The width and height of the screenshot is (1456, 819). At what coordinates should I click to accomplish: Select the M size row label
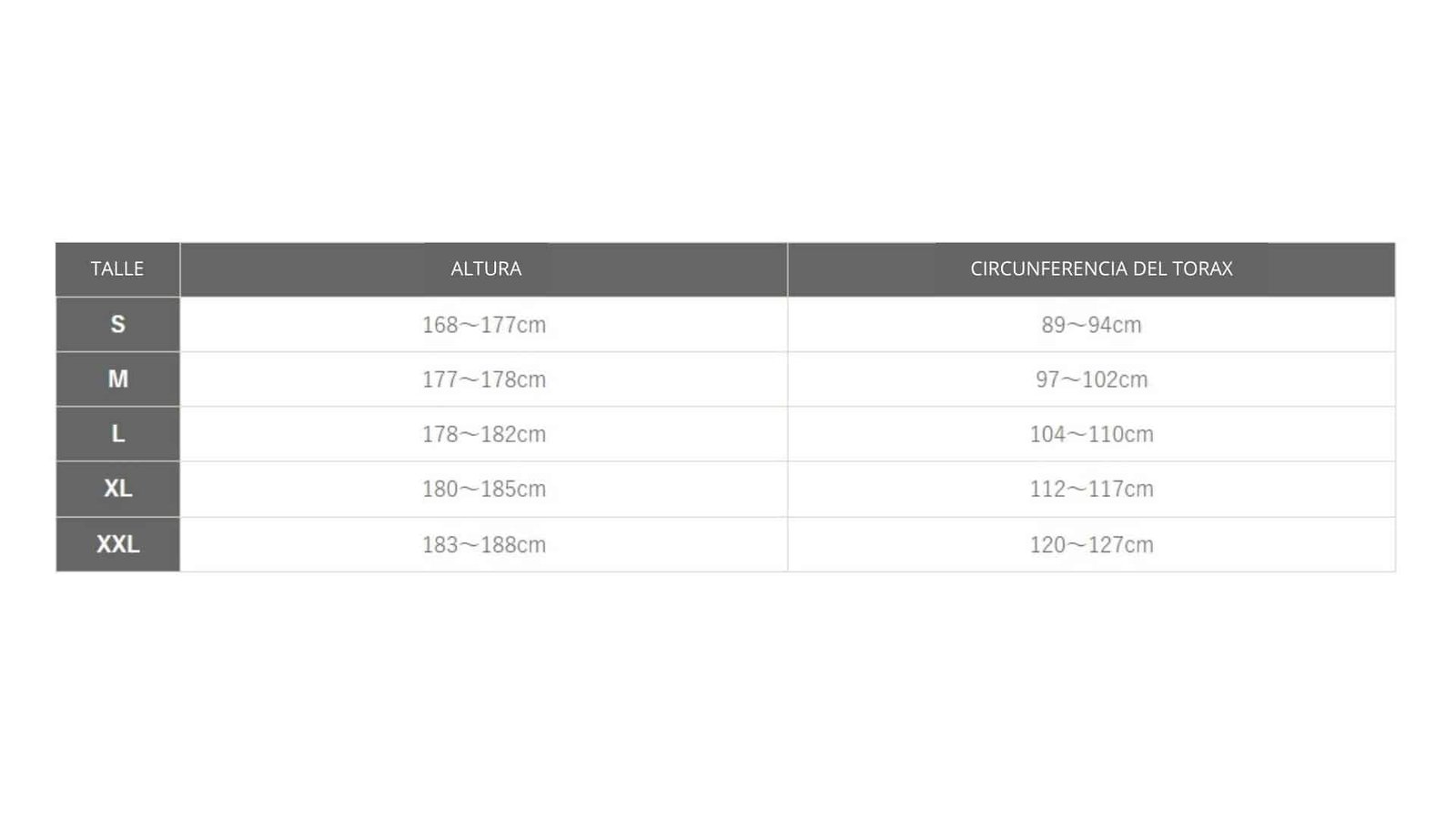117,379
